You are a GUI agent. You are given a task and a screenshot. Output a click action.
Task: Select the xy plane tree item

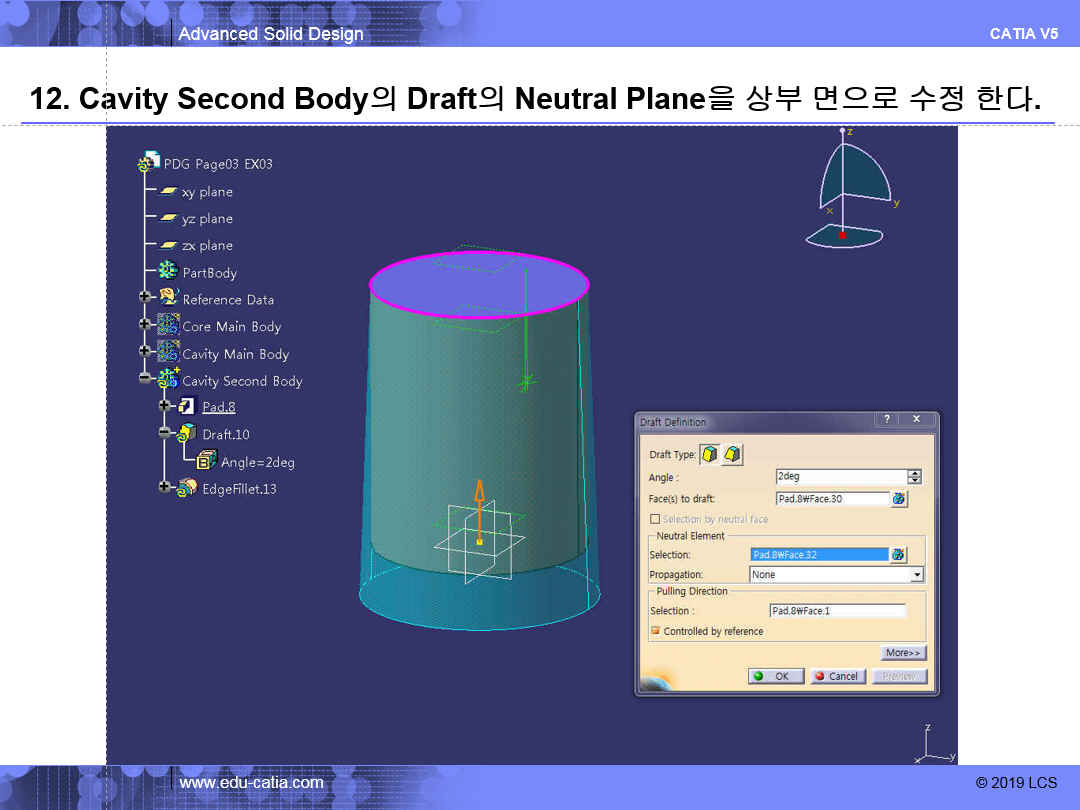206,192
